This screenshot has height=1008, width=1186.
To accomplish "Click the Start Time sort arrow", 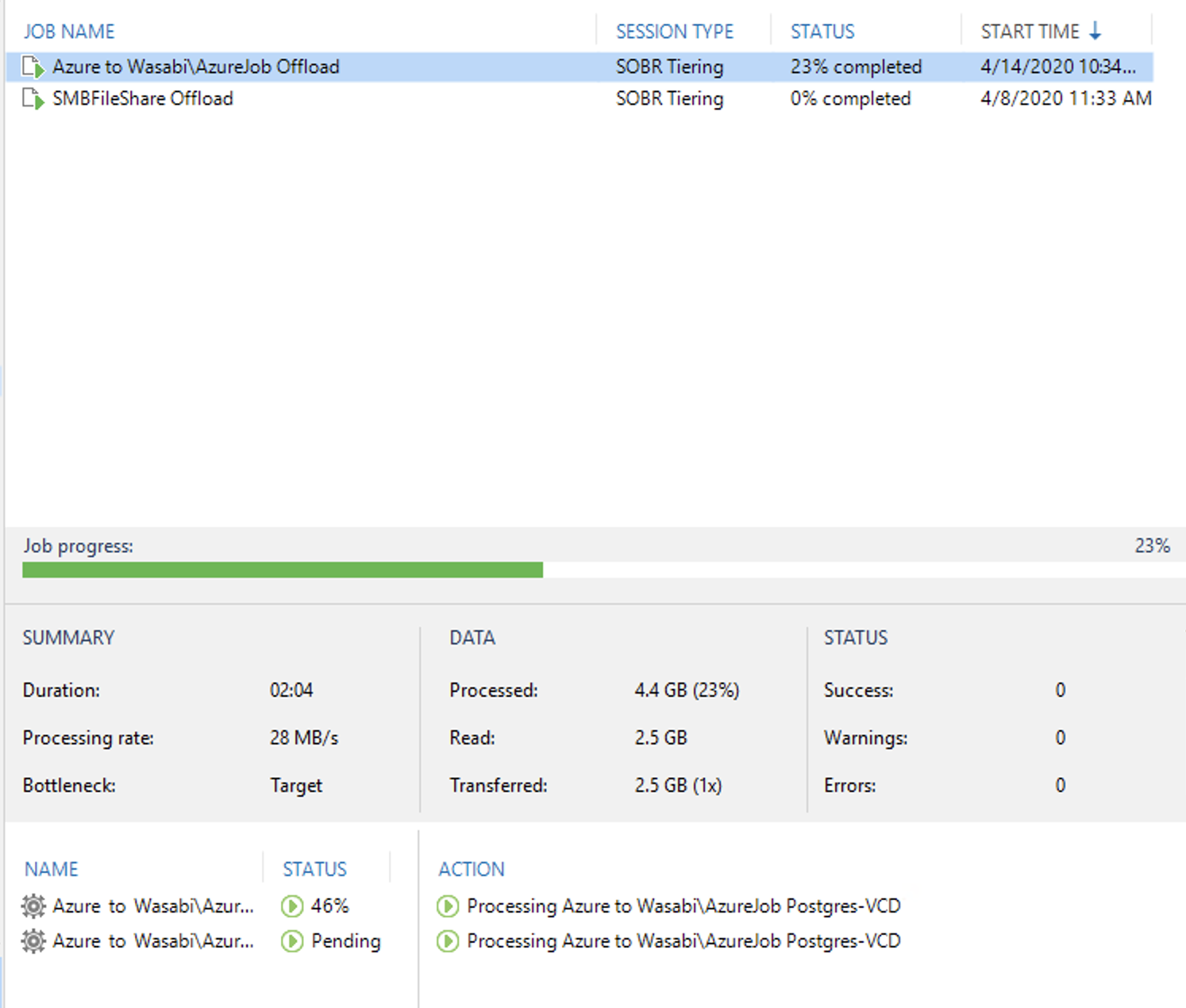I will 1096,31.
